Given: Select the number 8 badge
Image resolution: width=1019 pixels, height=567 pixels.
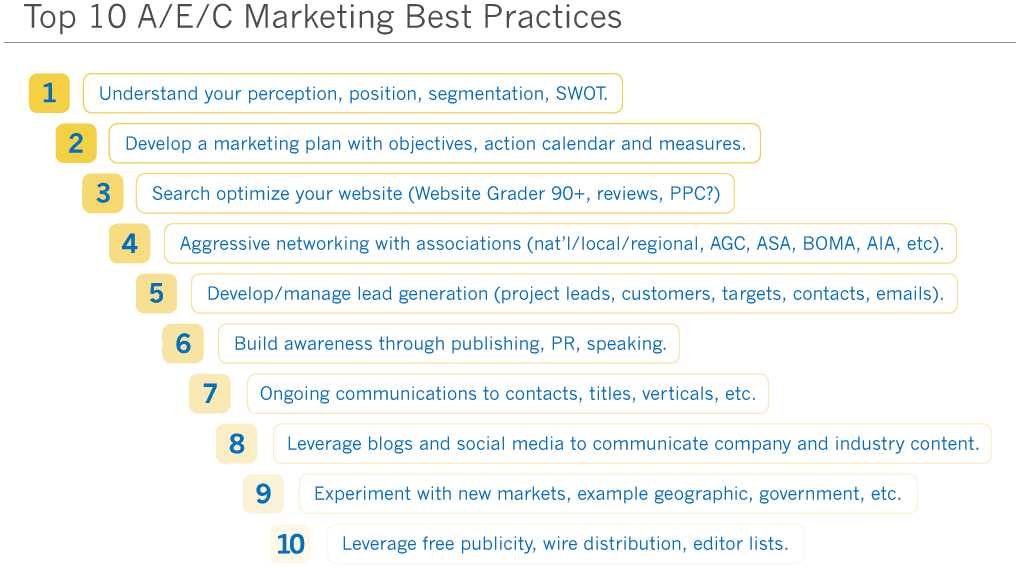Looking at the screenshot, I should pyautogui.click(x=237, y=443).
